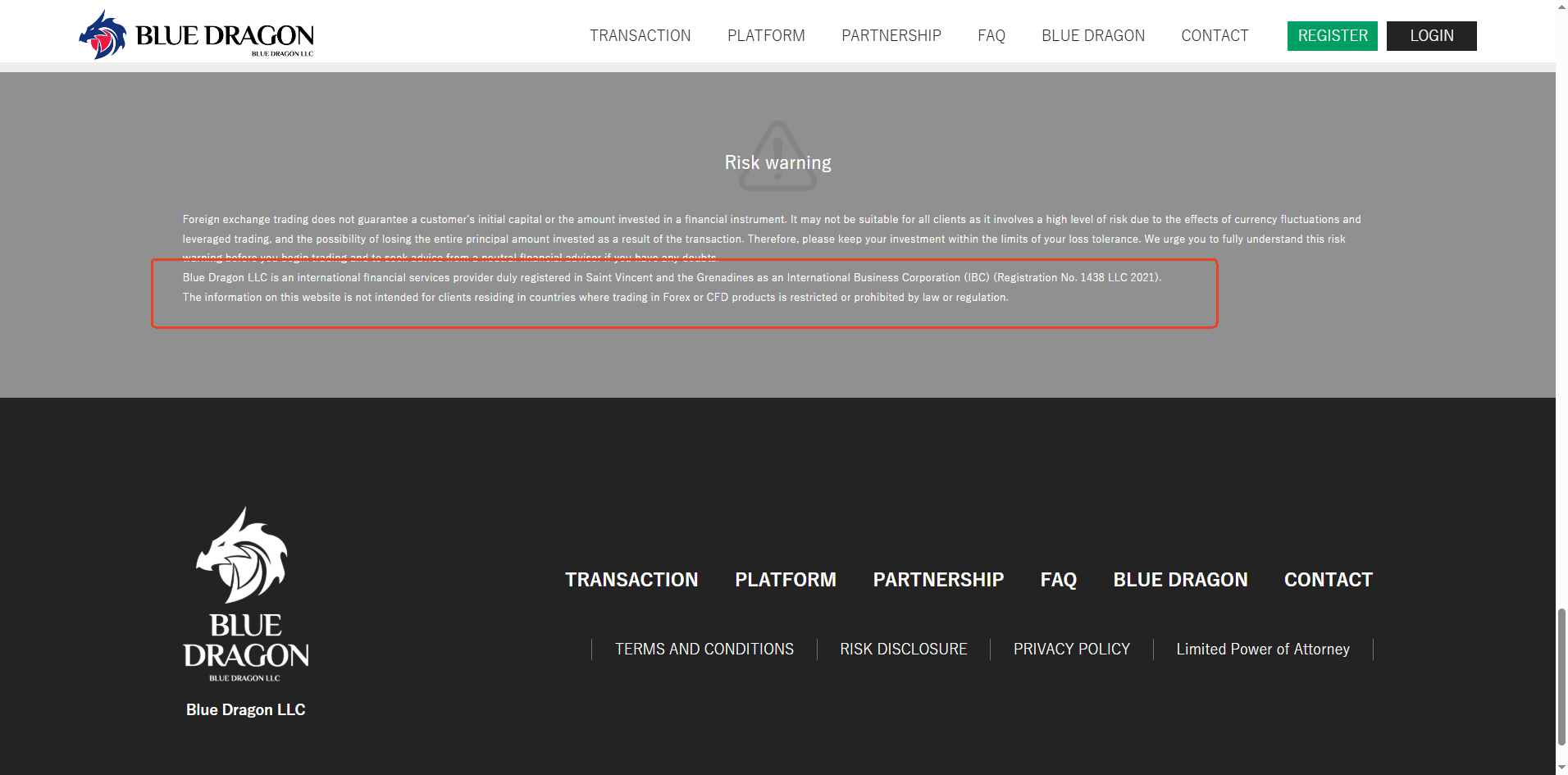Go to TRANSACTION in the footer
The height and width of the screenshot is (775, 1568).
(631, 580)
